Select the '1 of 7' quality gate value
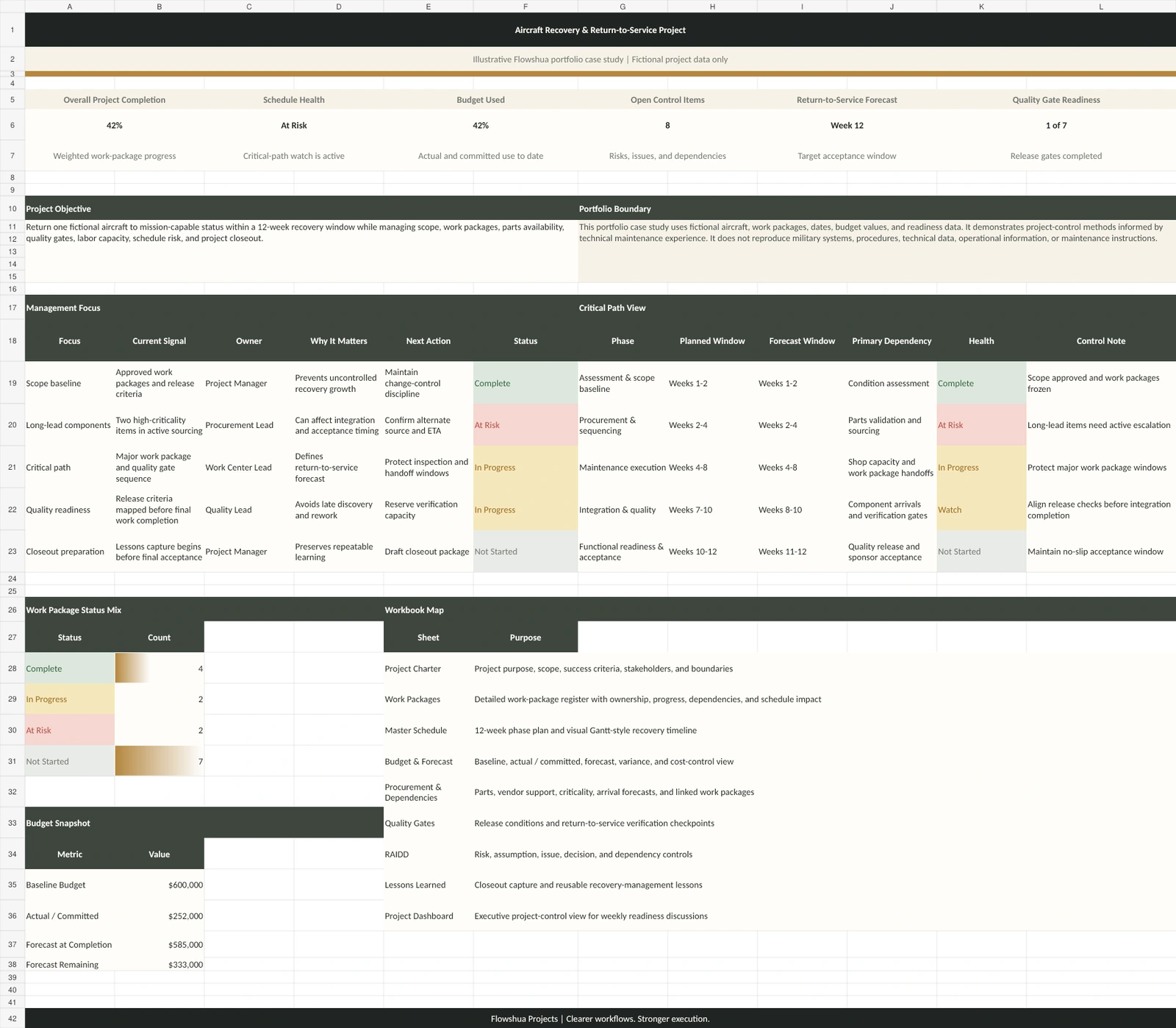This screenshot has height=1028, width=1176. [1056, 126]
